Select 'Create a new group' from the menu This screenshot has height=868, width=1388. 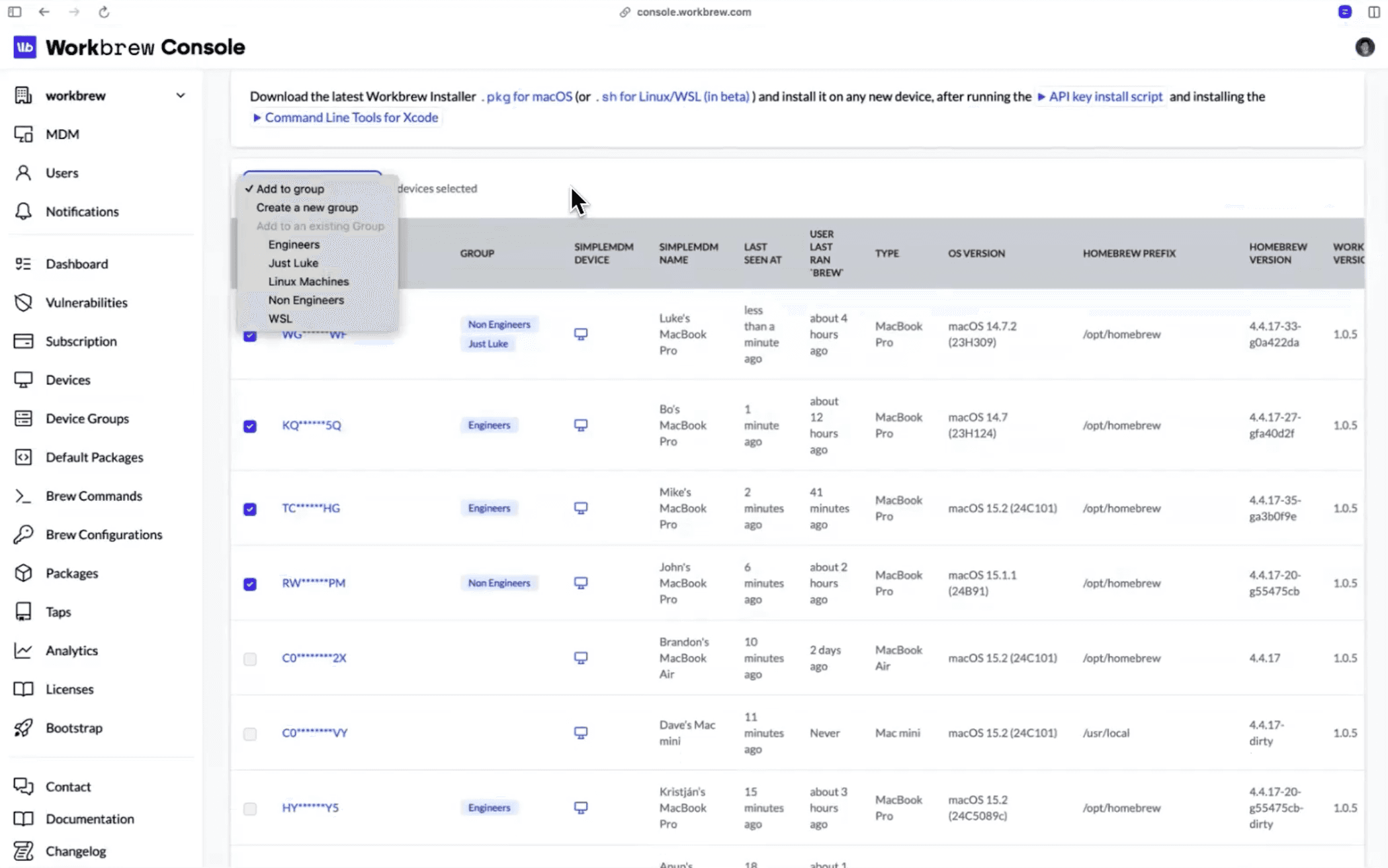307,207
